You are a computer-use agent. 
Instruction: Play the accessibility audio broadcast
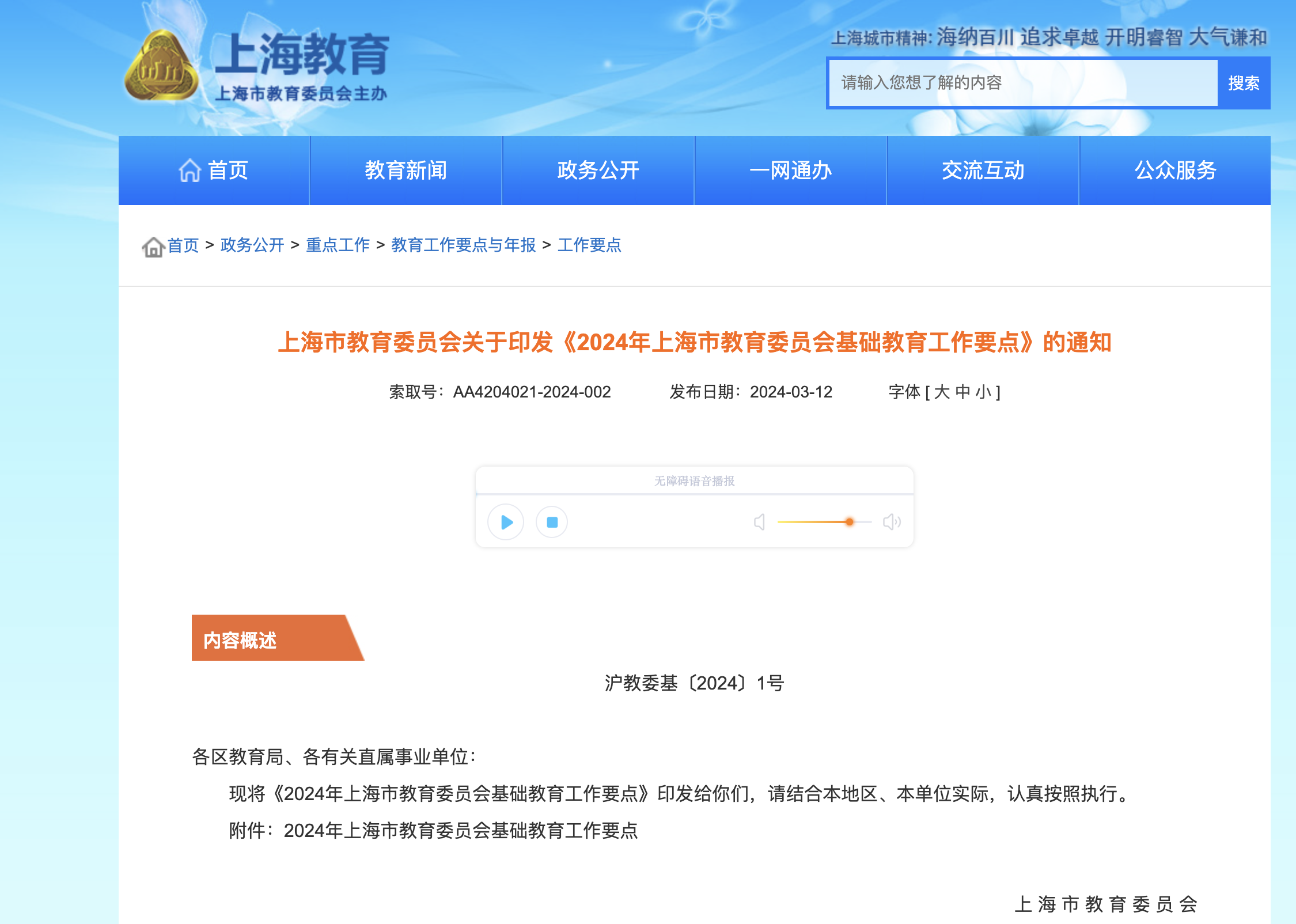pos(506,522)
